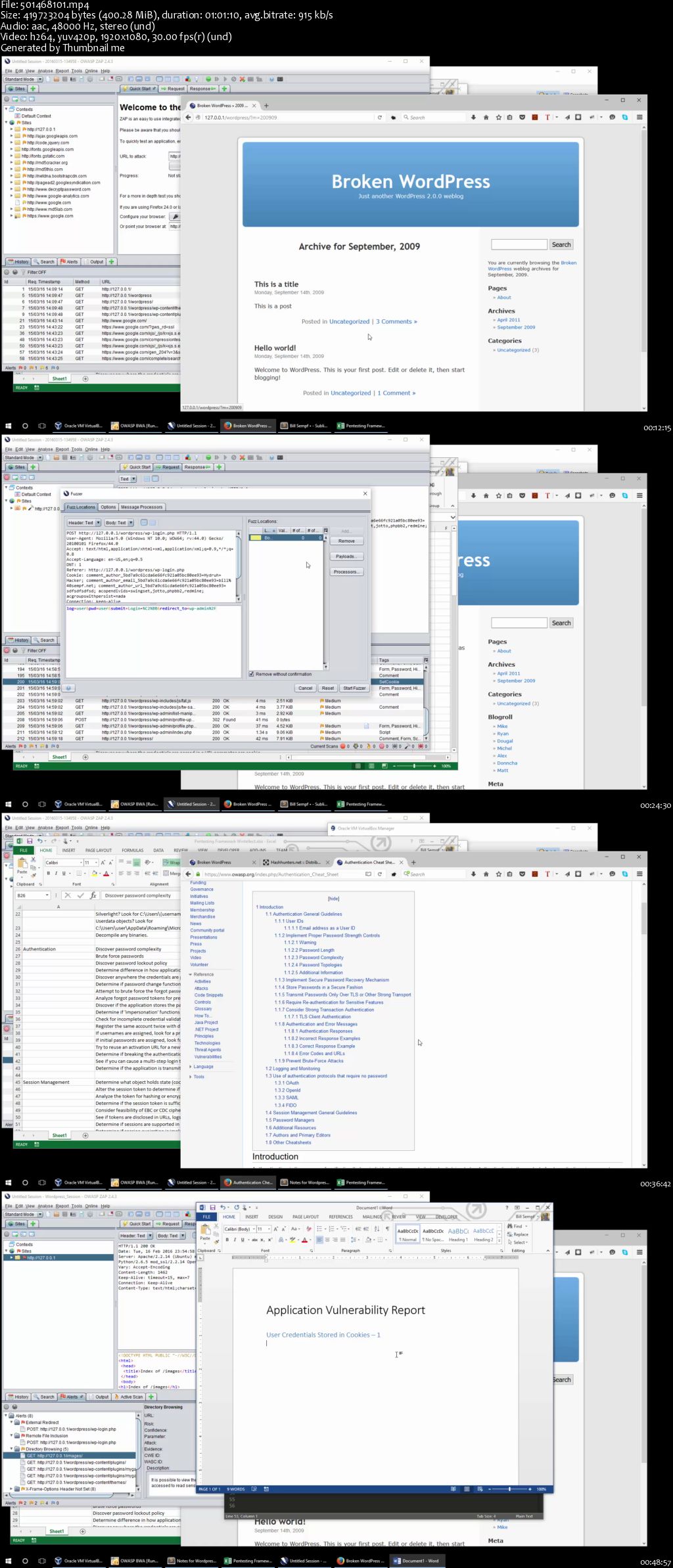Image resolution: width=673 pixels, height=1568 pixels.
Task: Click Replace in Word Editing group
Action: click(518, 1234)
